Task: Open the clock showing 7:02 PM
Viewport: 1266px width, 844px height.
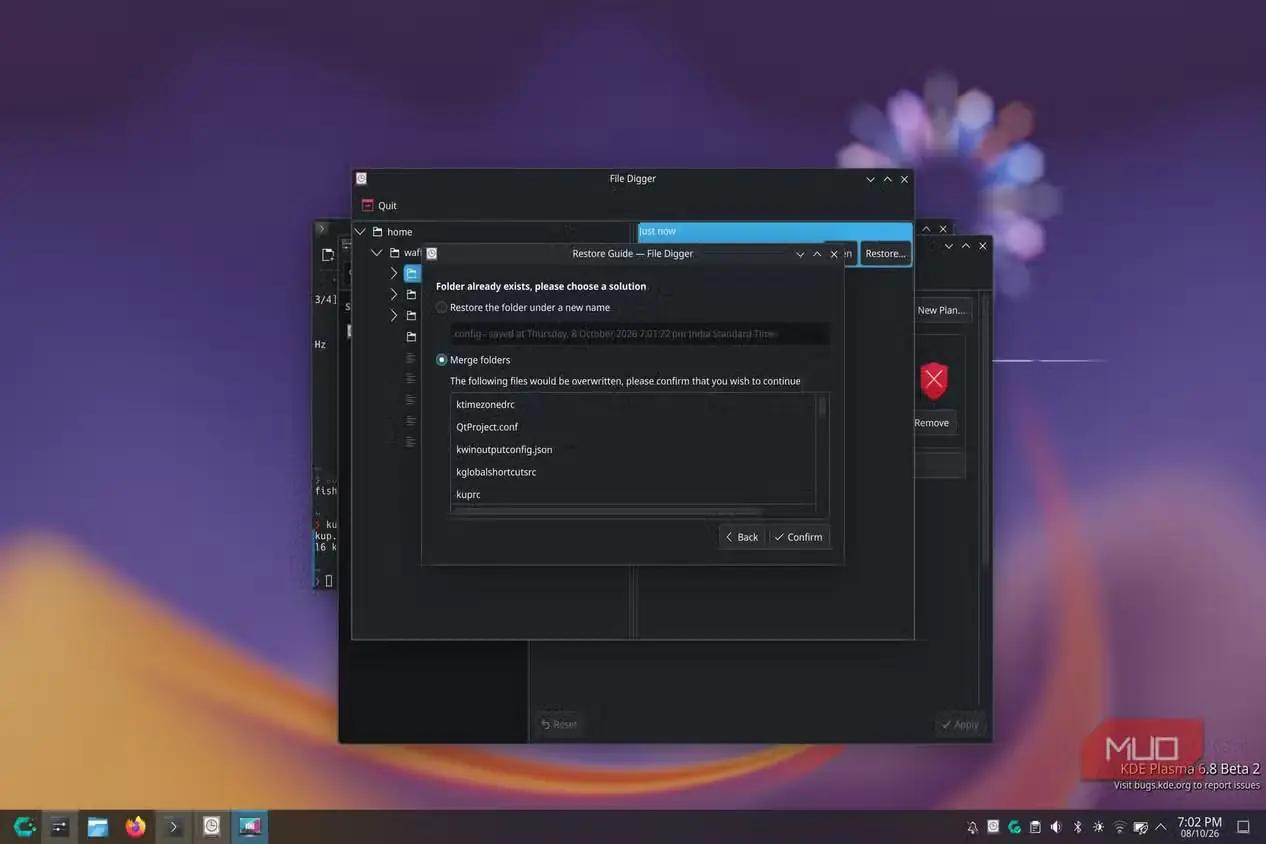Action: pyautogui.click(x=1199, y=827)
